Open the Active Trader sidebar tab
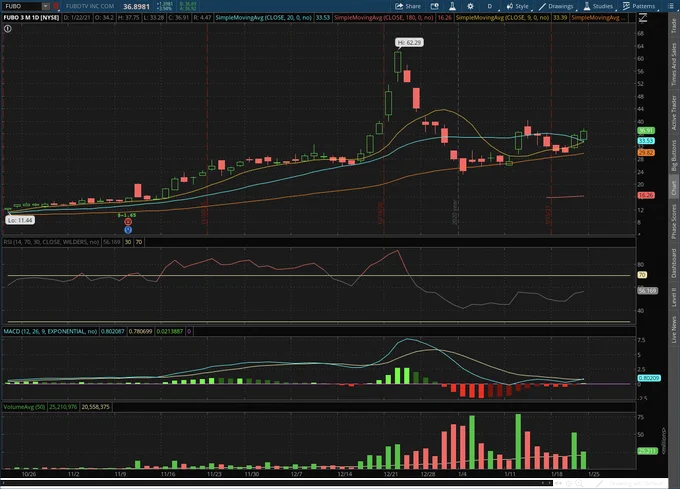This screenshot has width=680, height=489. tap(674, 113)
